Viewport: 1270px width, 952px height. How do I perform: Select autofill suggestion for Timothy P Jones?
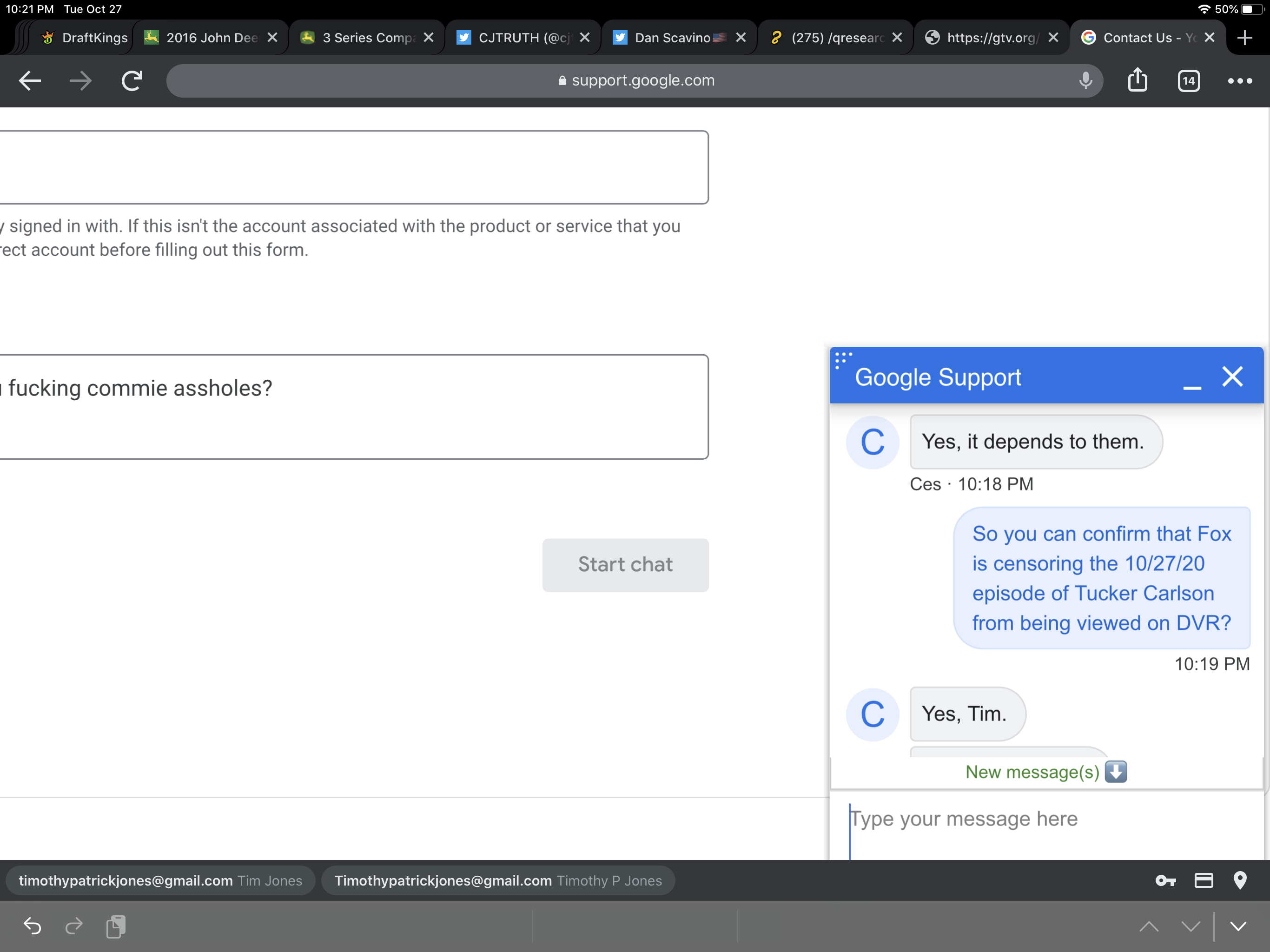(x=498, y=880)
